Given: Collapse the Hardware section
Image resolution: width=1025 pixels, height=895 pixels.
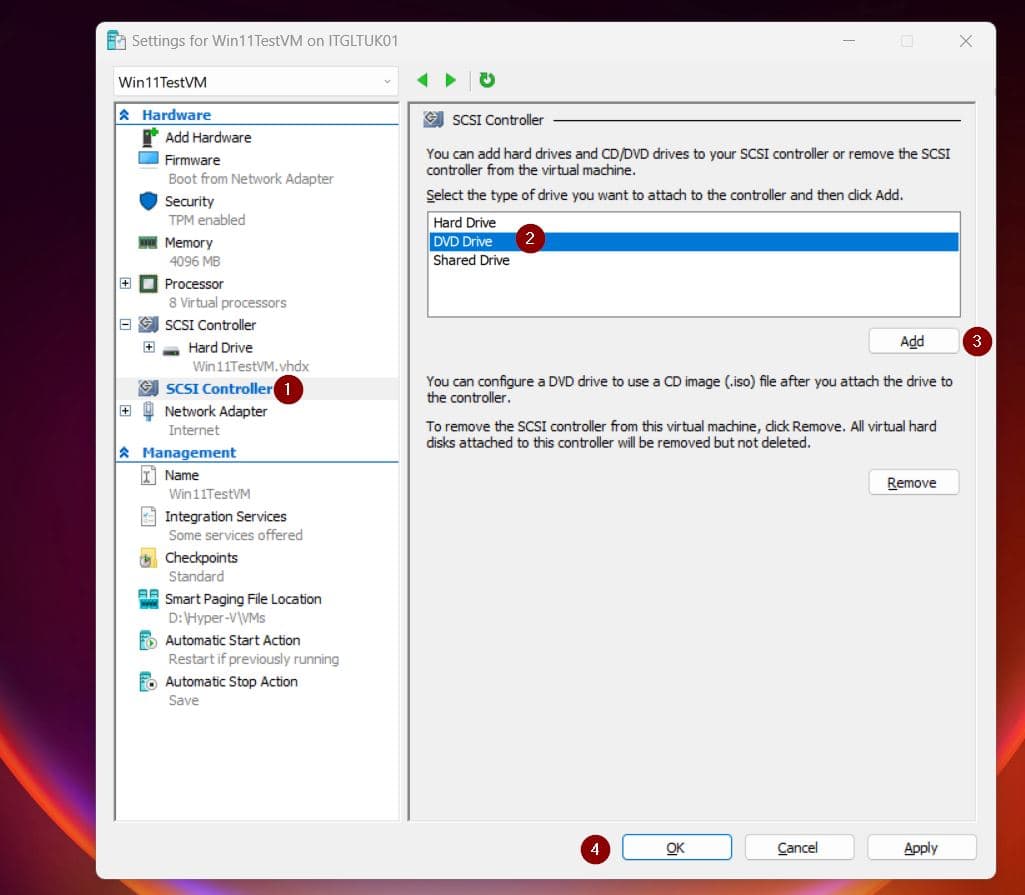Looking at the screenshot, I should click(122, 114).
